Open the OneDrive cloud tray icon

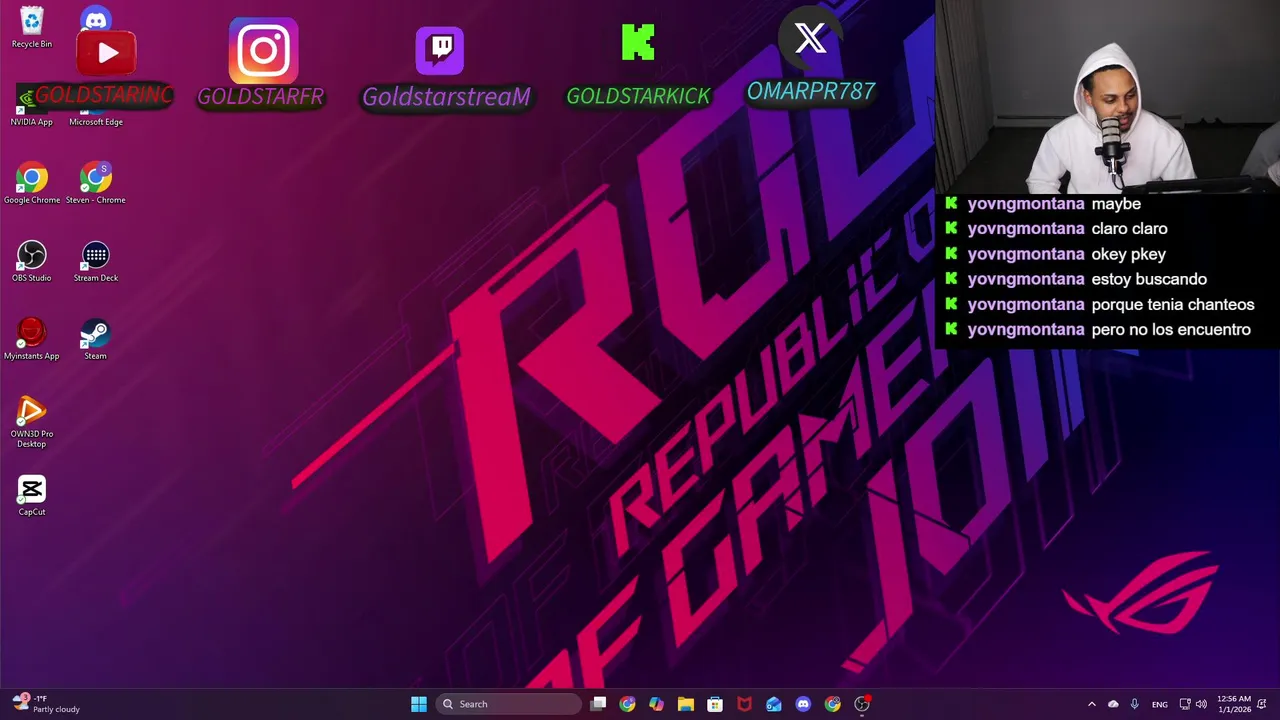click(x=1113, y=704)
